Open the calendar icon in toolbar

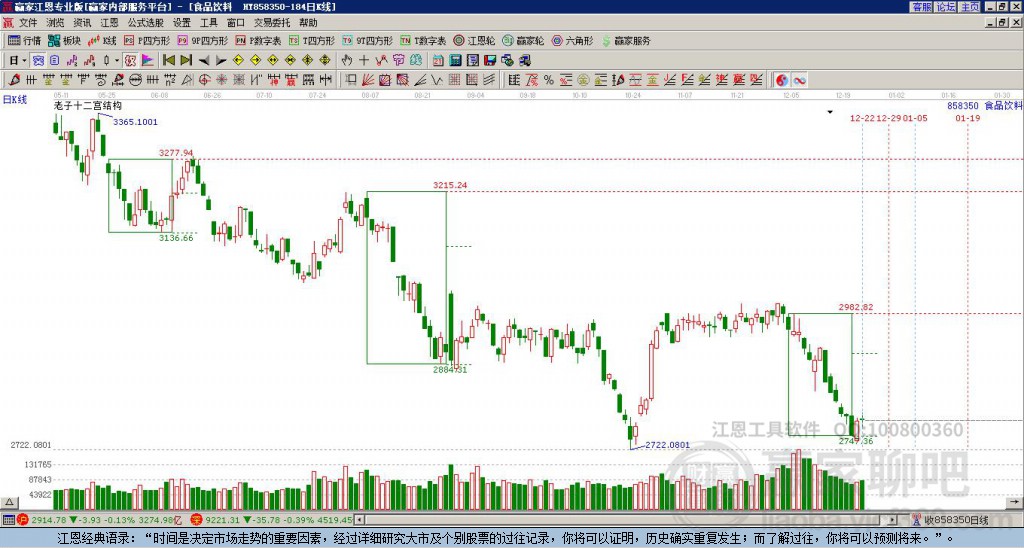click(438, 61)
